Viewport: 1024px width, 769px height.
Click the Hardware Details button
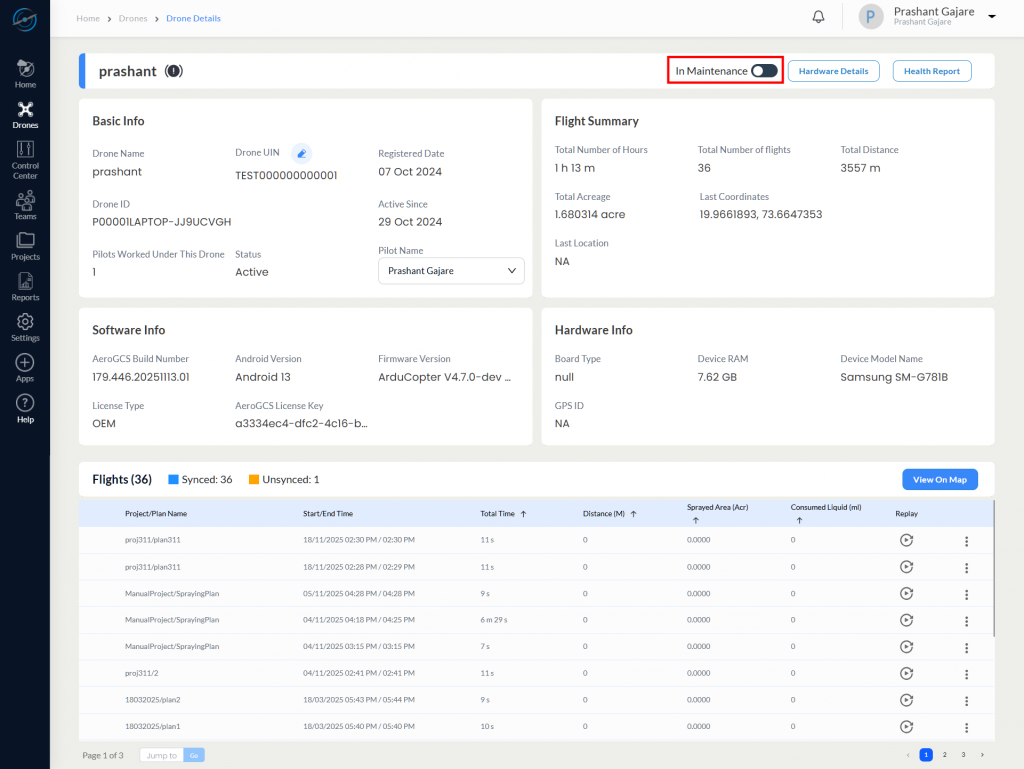[833, 70]
